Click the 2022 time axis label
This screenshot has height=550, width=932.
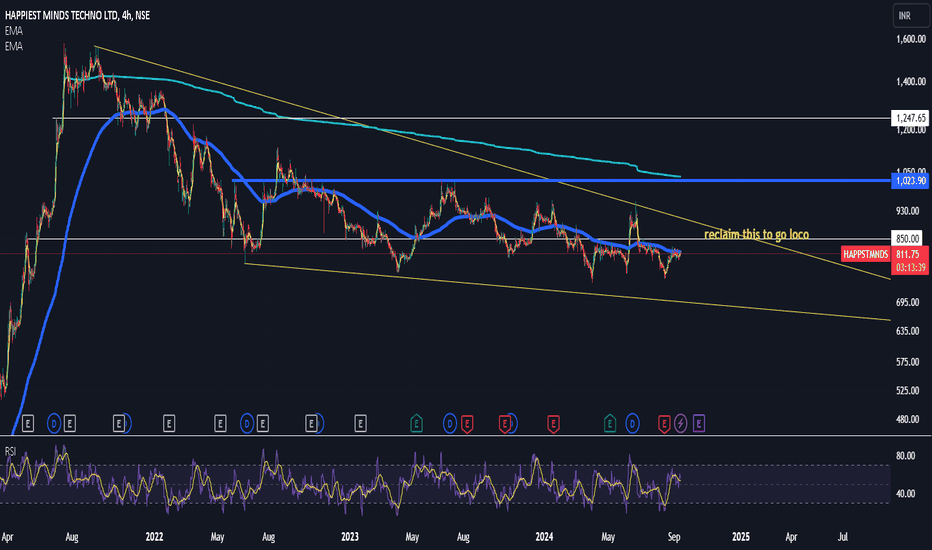(154, 536)
